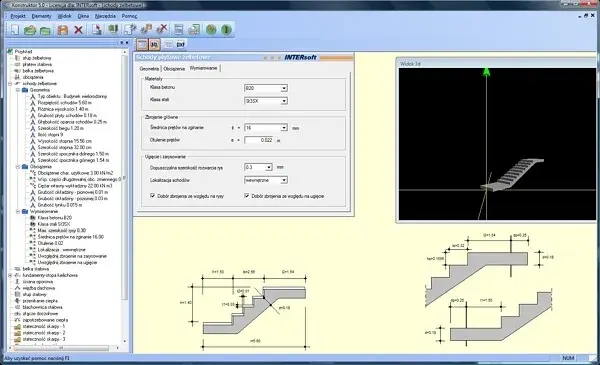This screenshot has height=365, width=600.
Task: Open the Narzędzia menu
Action: click(x=105, y=16)
